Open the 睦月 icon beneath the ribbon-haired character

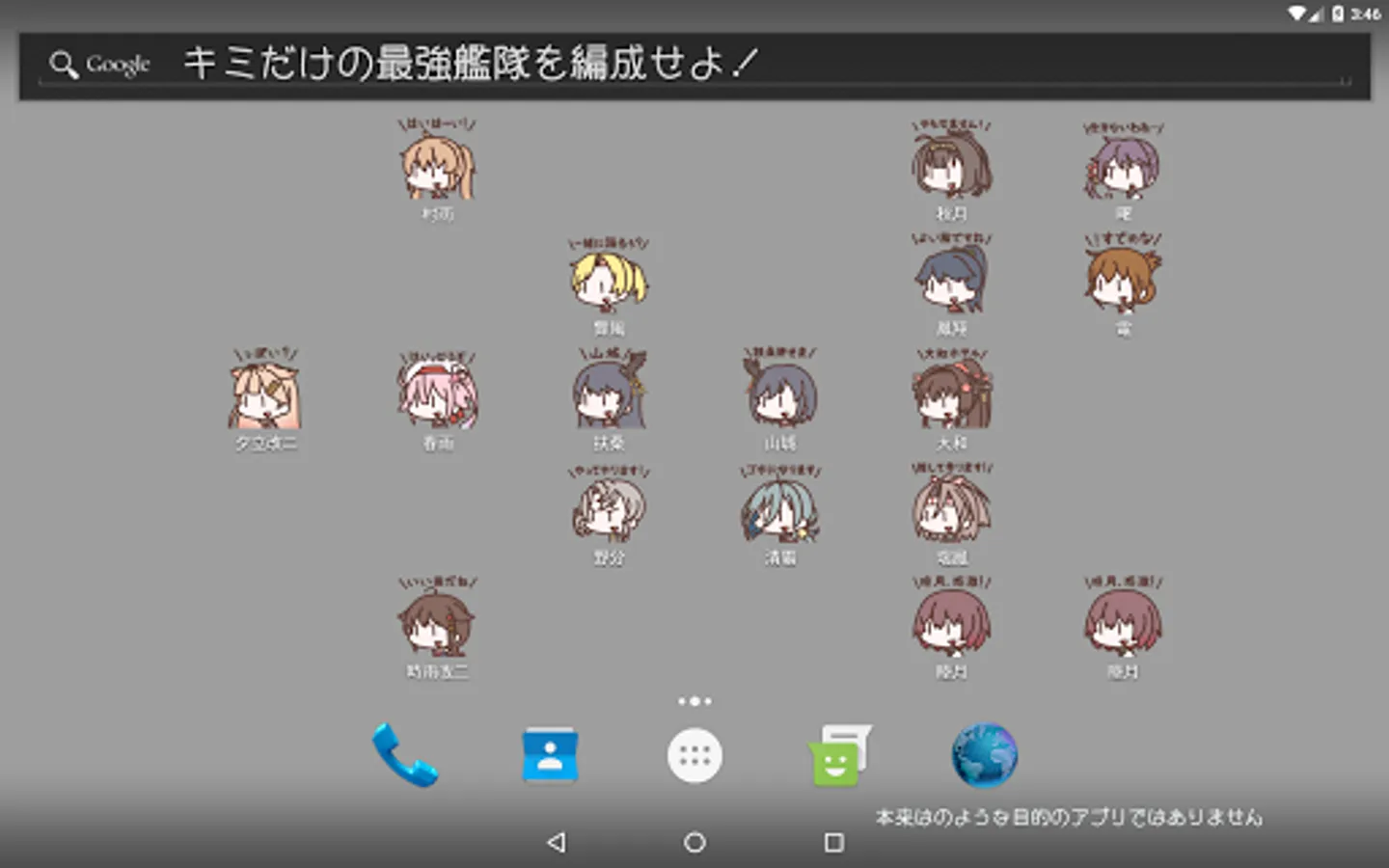[x=952, y=627]
